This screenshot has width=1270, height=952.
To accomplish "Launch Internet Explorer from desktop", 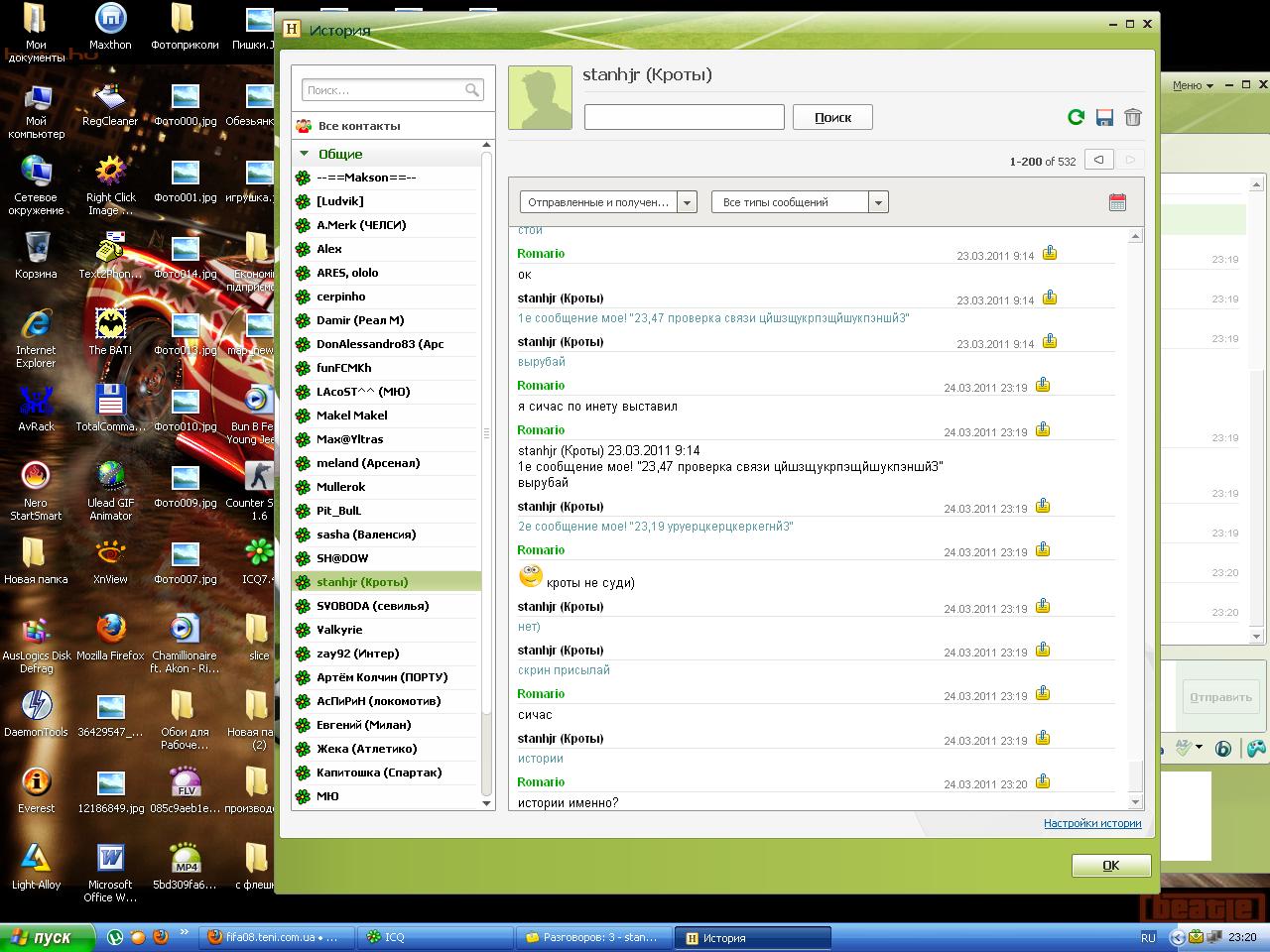I will point(36,338).
